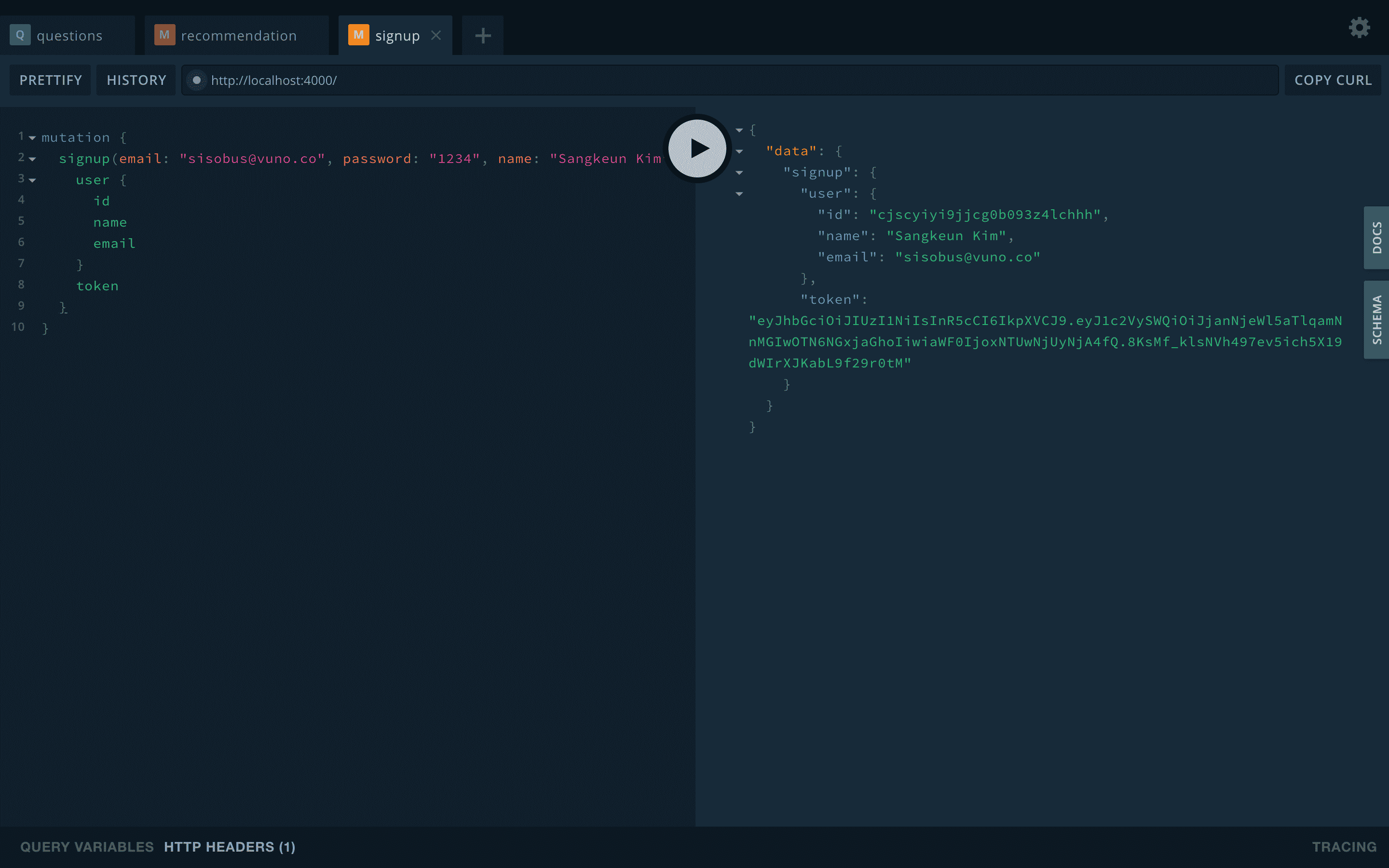1389x868 pixels.
Task: Switch to the questions tab
Action: (x=69, y=36)
